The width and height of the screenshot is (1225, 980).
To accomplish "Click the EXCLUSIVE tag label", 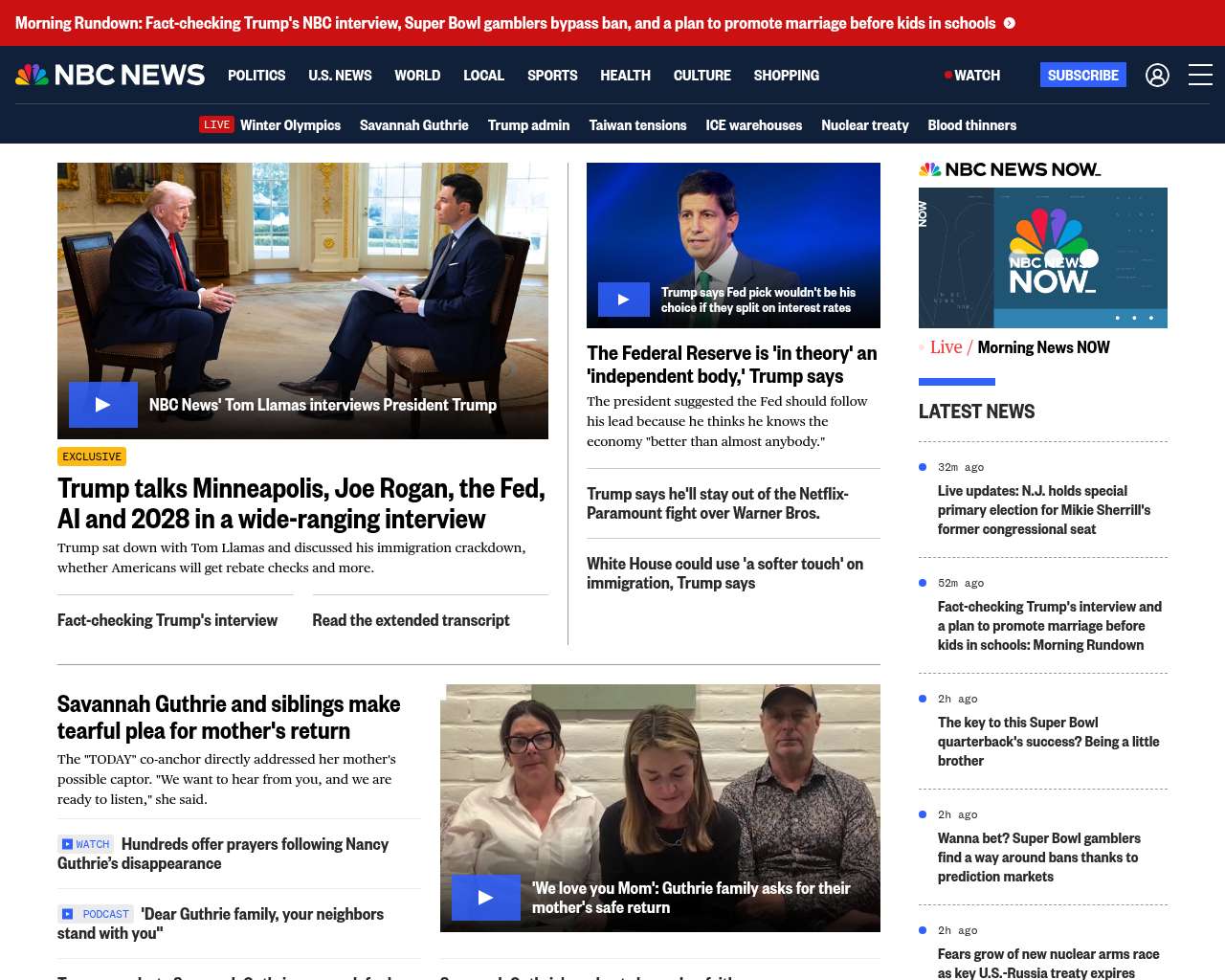I will pyautogui.click(x=92, y=457).
